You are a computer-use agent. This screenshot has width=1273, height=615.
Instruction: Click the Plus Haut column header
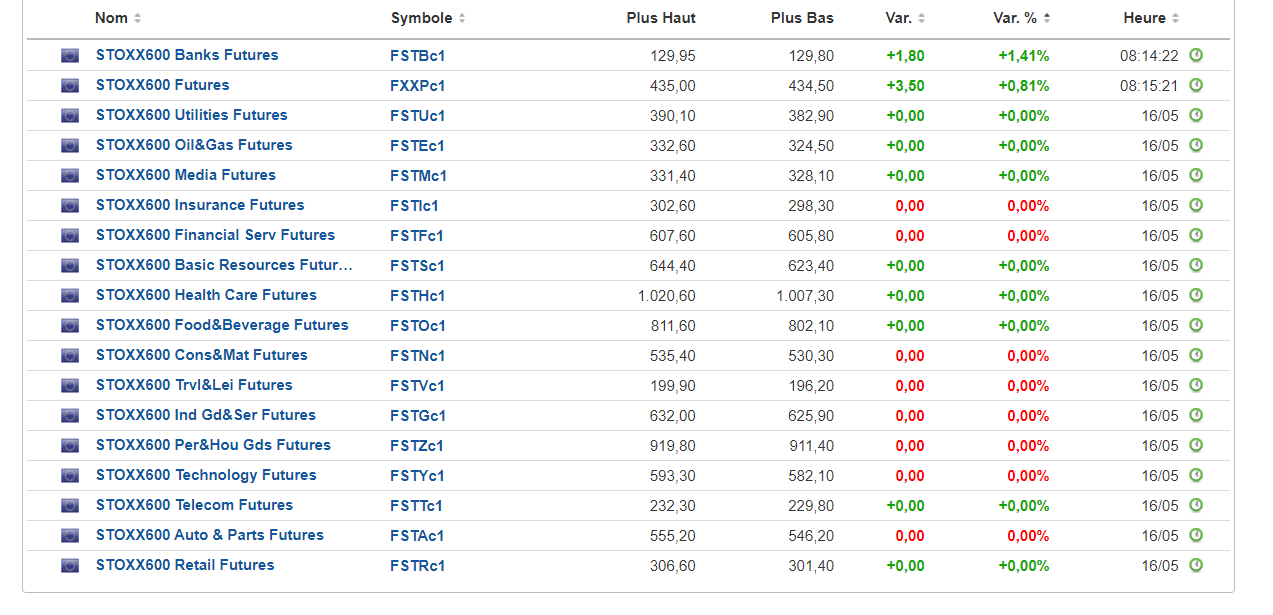click(660, 18)
